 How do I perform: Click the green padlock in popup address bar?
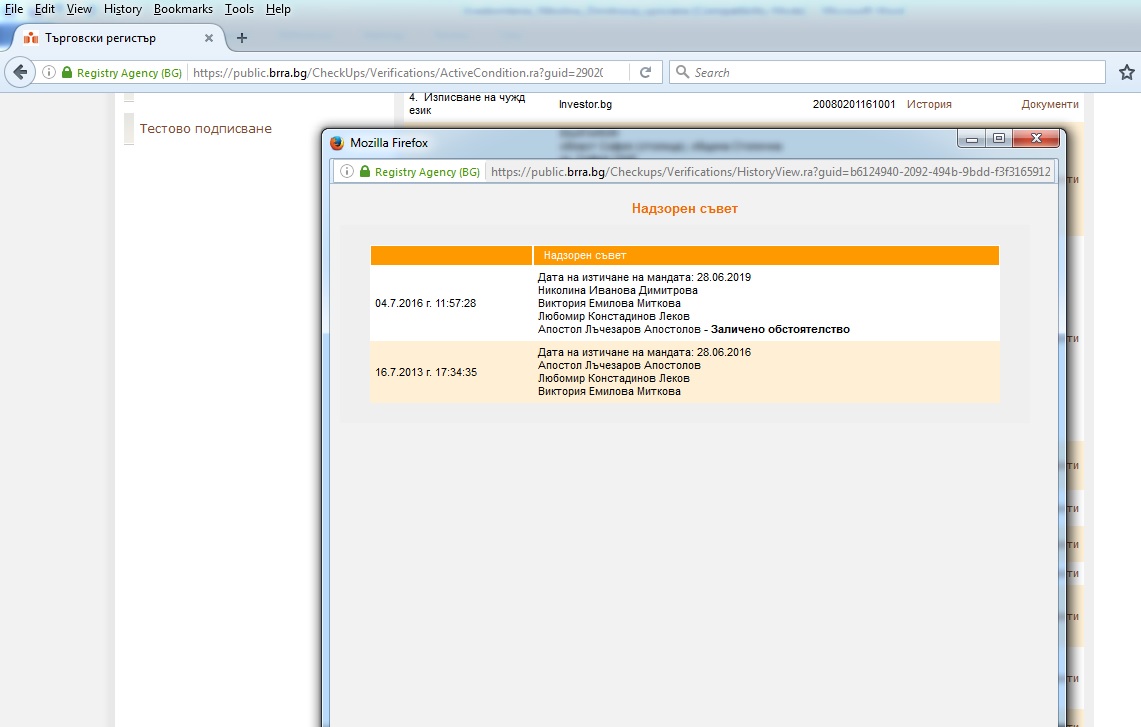coord(365,171)
